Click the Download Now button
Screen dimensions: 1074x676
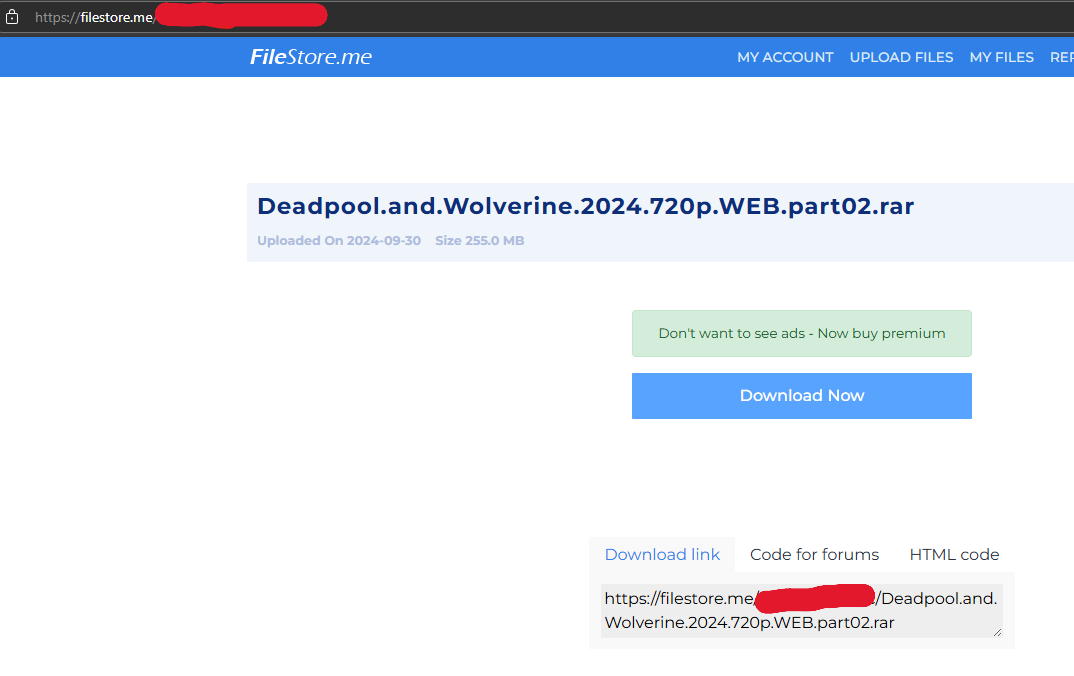801,396
